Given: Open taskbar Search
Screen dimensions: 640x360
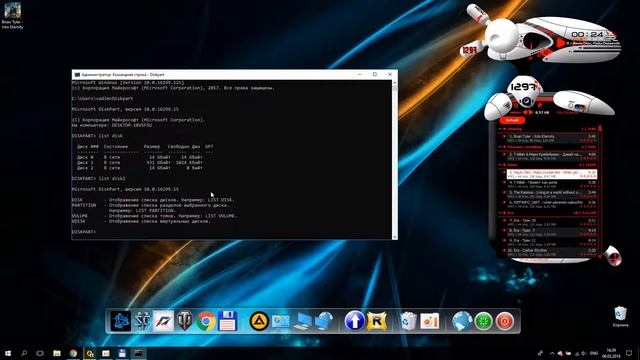Looking at the screenshot, I should pos(24,353).
